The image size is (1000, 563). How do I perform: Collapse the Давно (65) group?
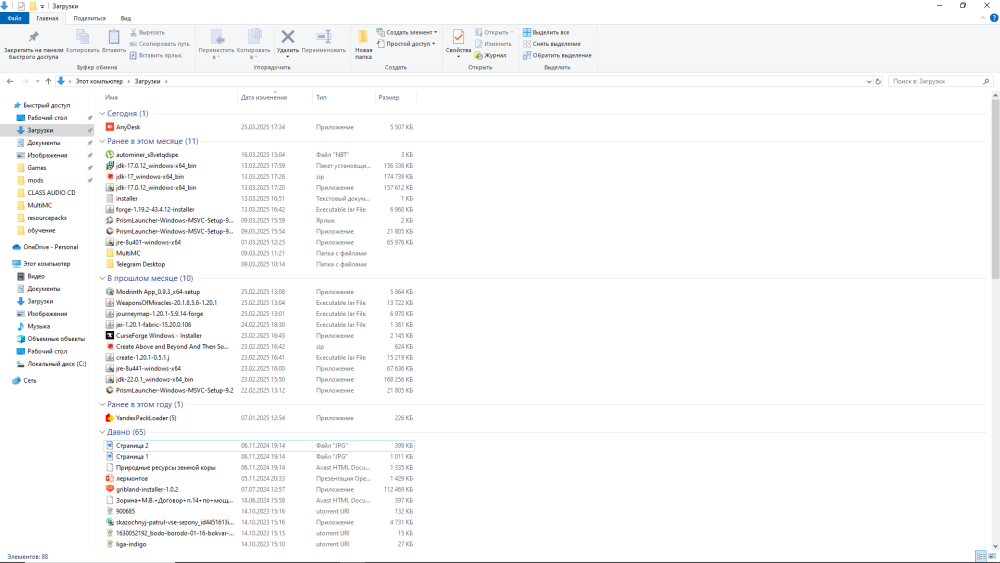point(102,432)
